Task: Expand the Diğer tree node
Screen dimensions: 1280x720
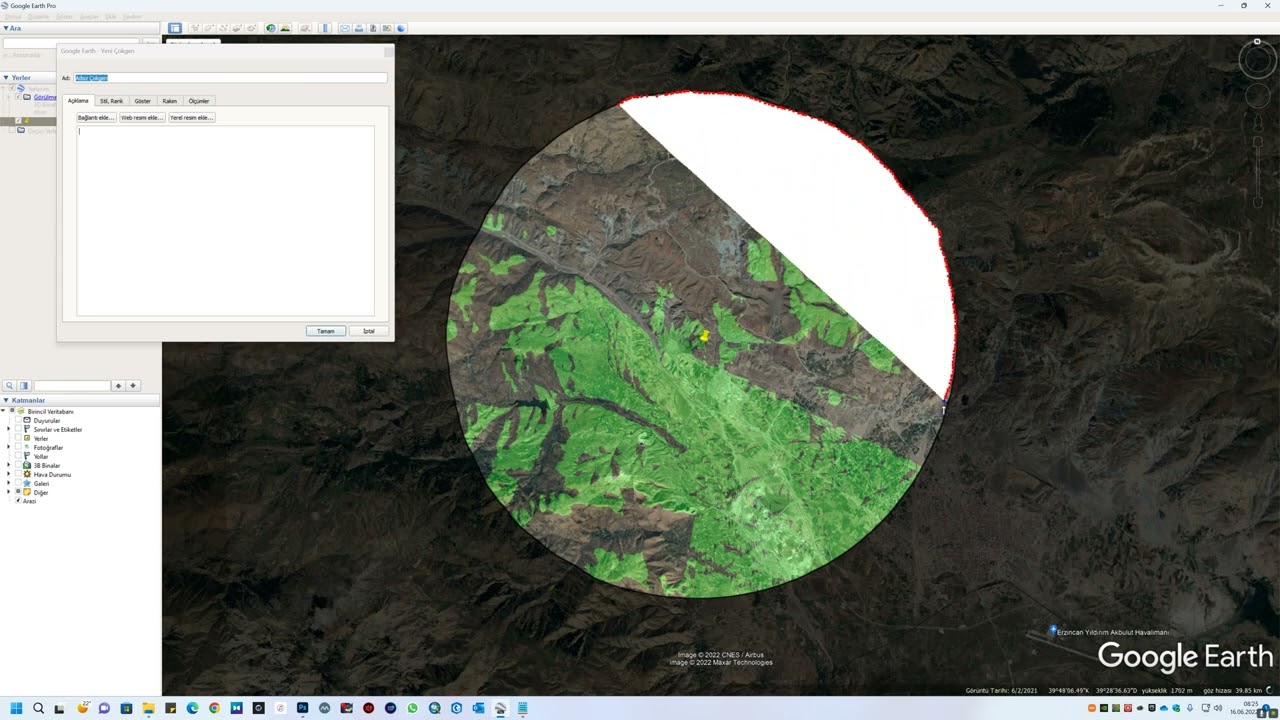Action: pos(8,492)
